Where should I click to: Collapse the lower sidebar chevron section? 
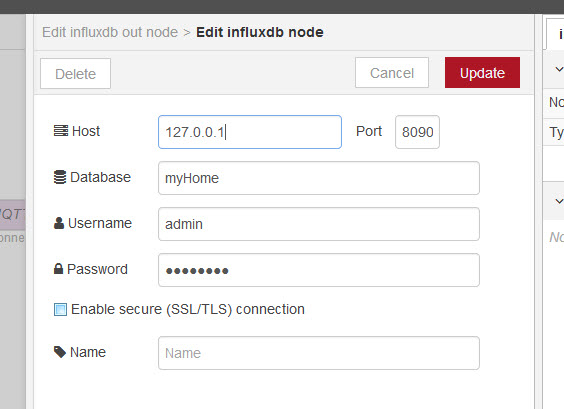click(559, 201)
